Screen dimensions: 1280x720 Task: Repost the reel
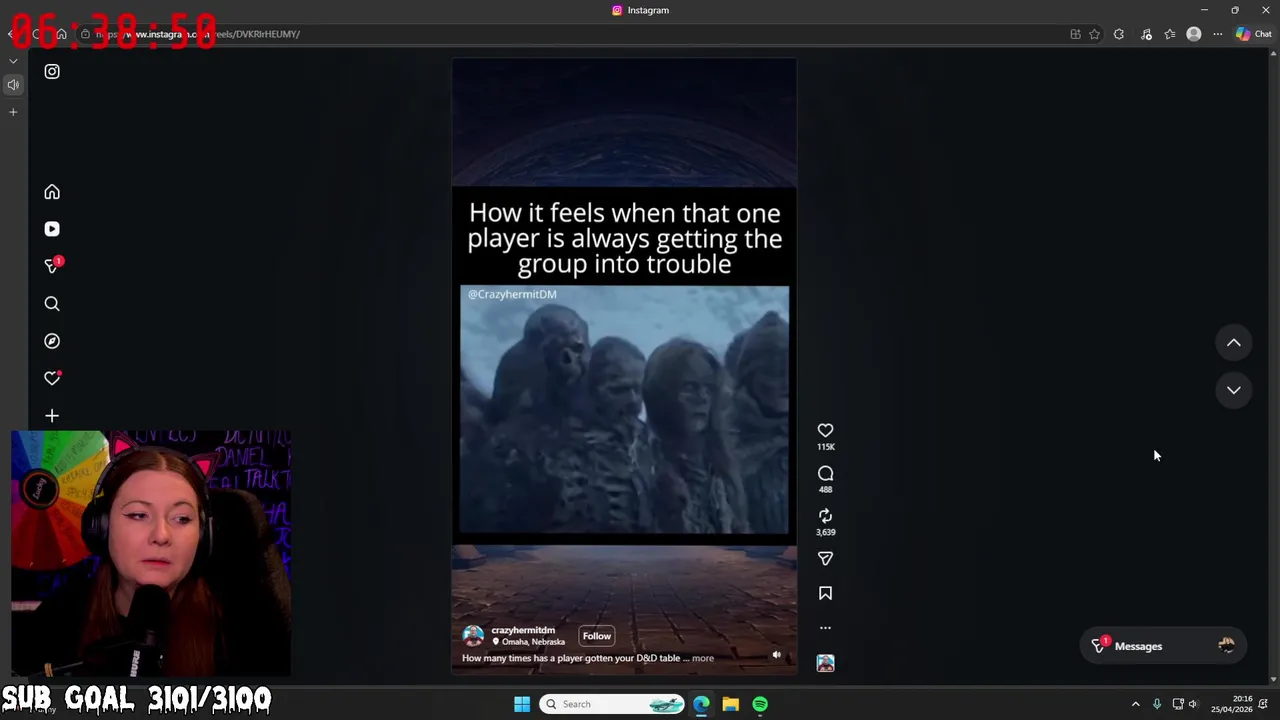click(825, 516)
